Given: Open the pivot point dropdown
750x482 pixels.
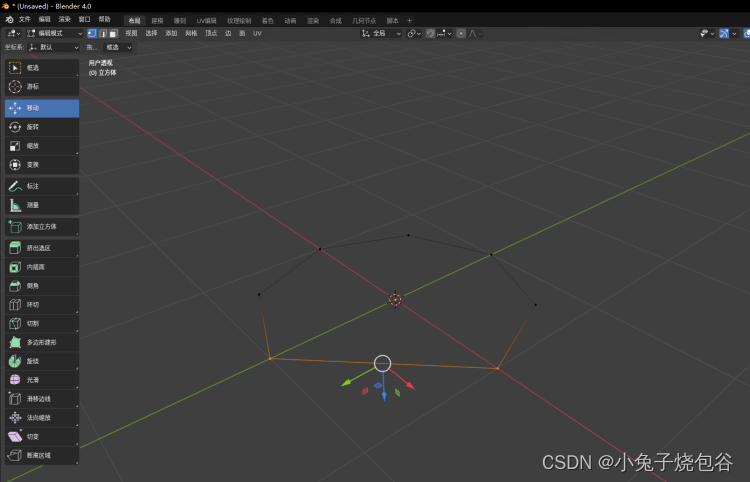Looking at the screenshot, I should click(x=414, y=33).
